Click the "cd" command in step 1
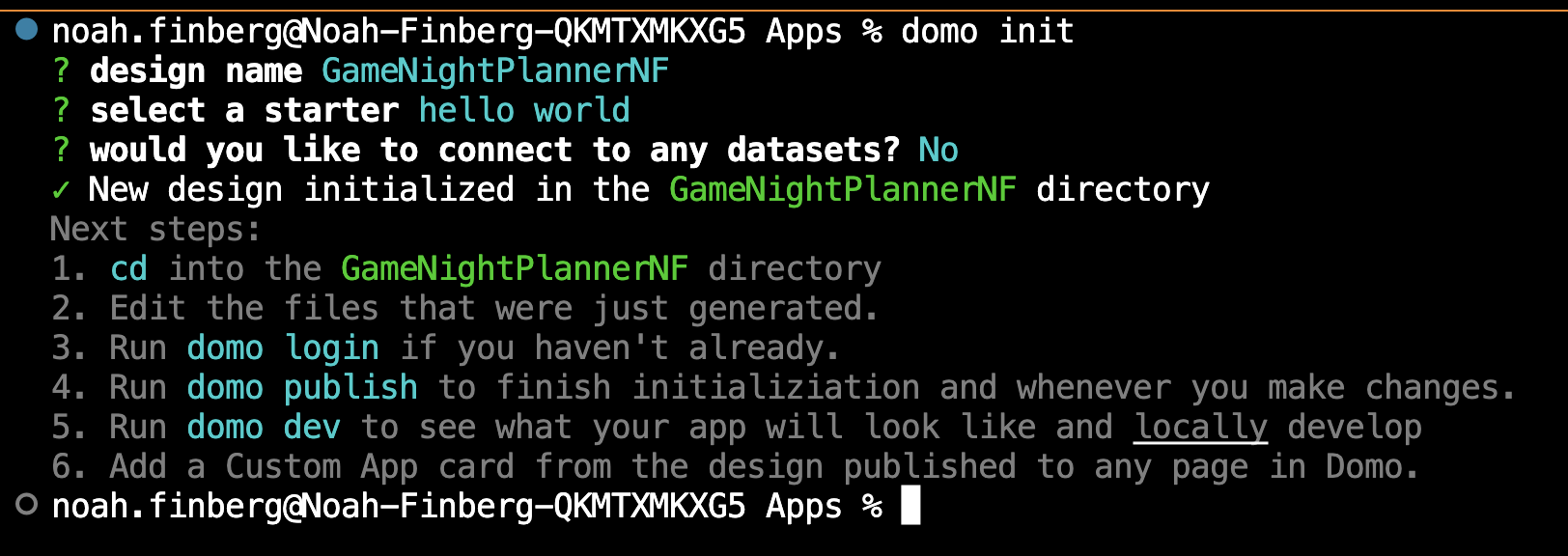 point(128,268)
